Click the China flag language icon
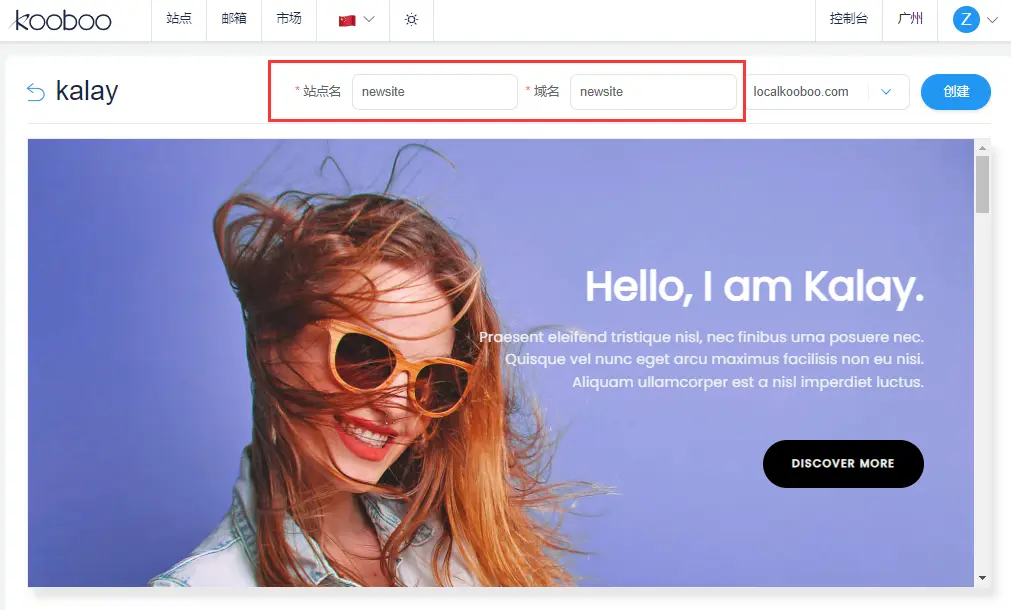Viewport: 1011px width, 610px height. [347, 20]
